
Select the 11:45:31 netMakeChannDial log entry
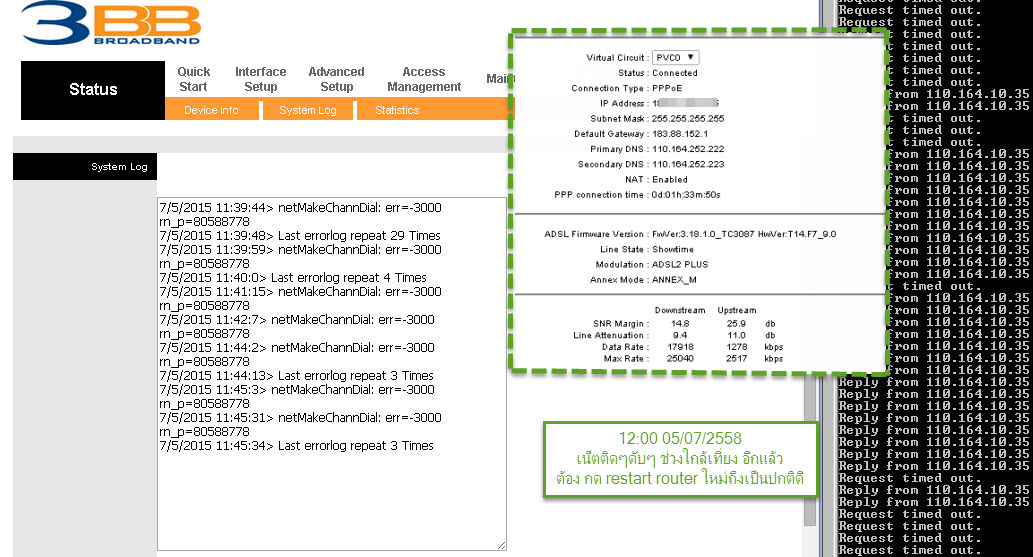pos(300,425)
